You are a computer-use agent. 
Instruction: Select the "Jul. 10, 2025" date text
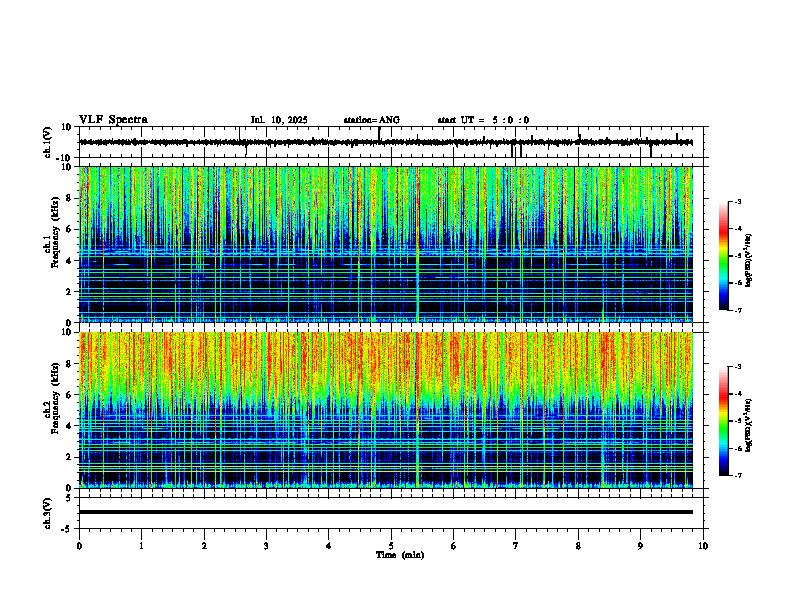(x=279, y=120)
